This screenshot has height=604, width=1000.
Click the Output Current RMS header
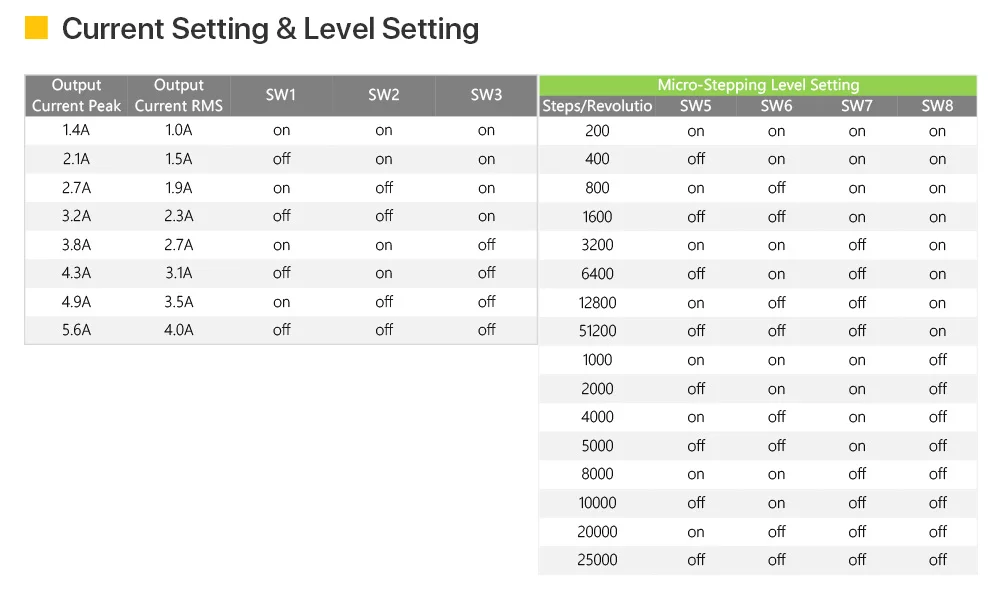click(x=179, y=95)
